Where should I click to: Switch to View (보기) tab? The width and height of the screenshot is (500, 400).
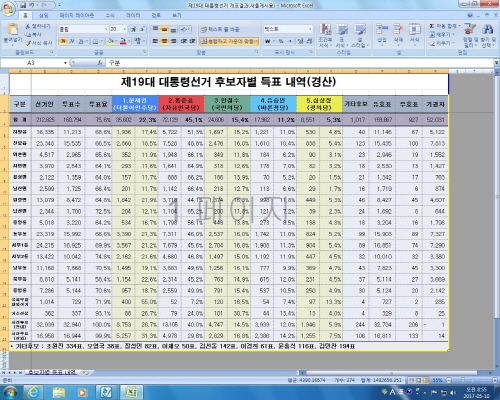pyautogui.click(x=177, y=15)
